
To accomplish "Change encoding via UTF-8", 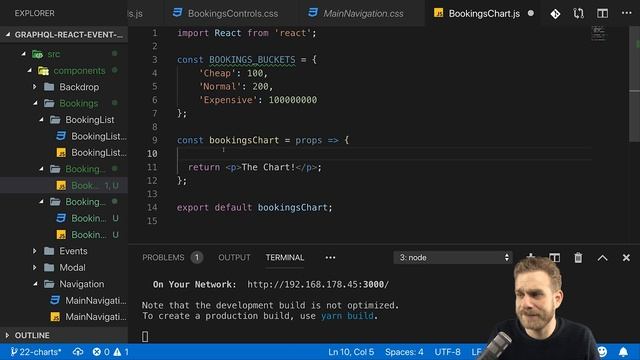I will (x=447, y=352).
